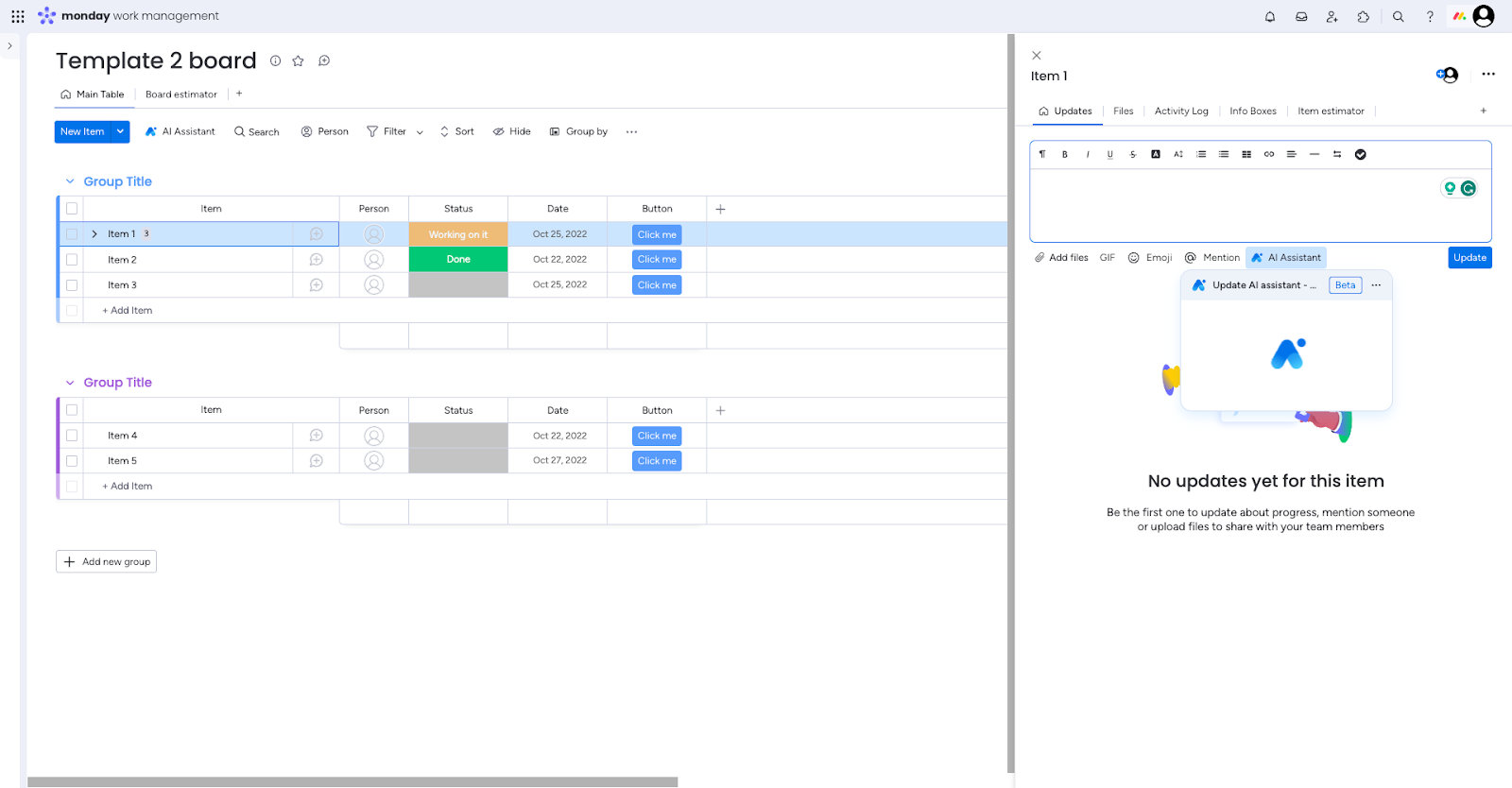The width and height of the screenshot is (1512, 788).
Task: Toggle select-all checkbox in first group header
Action: point(72,209)
